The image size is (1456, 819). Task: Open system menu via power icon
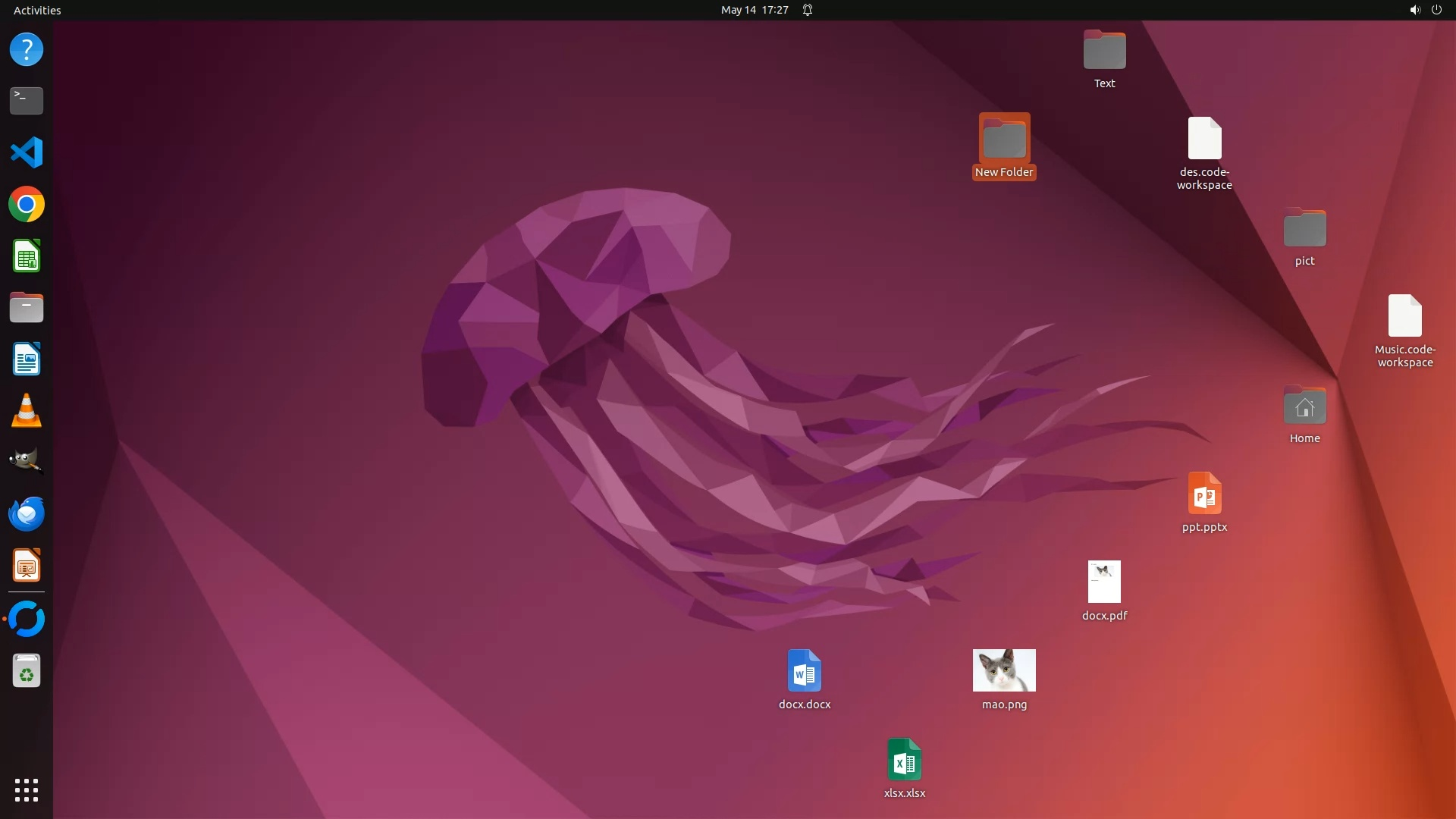coord(1436,10)
